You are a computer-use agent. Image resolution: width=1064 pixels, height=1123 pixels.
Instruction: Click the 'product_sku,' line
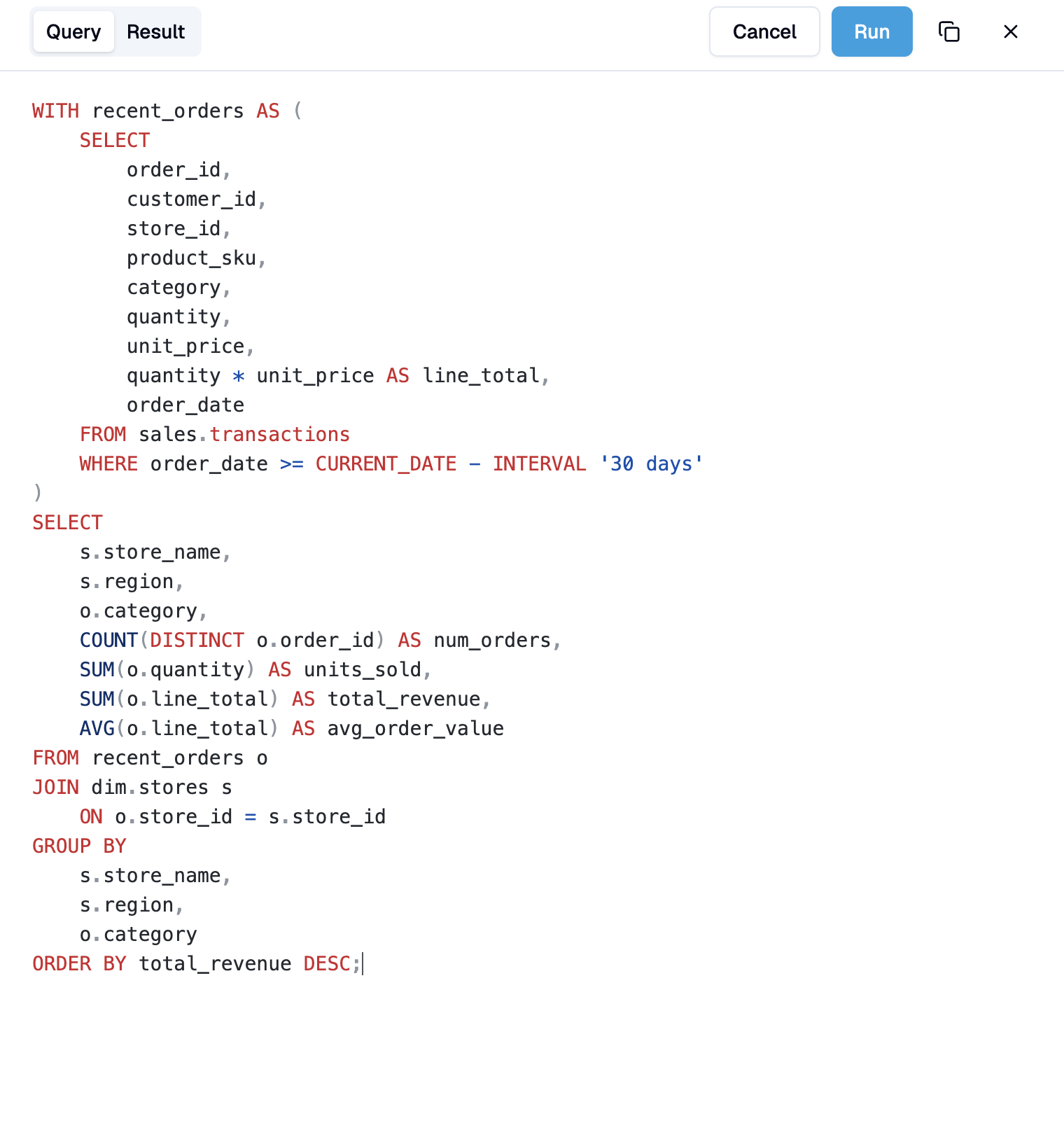click(197, 258)
